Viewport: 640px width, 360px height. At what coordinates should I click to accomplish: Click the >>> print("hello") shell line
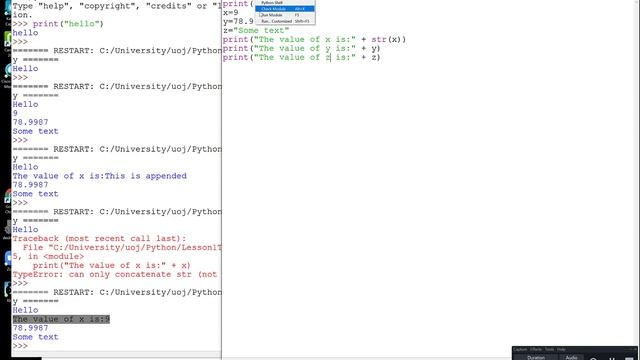pos(58,24)
